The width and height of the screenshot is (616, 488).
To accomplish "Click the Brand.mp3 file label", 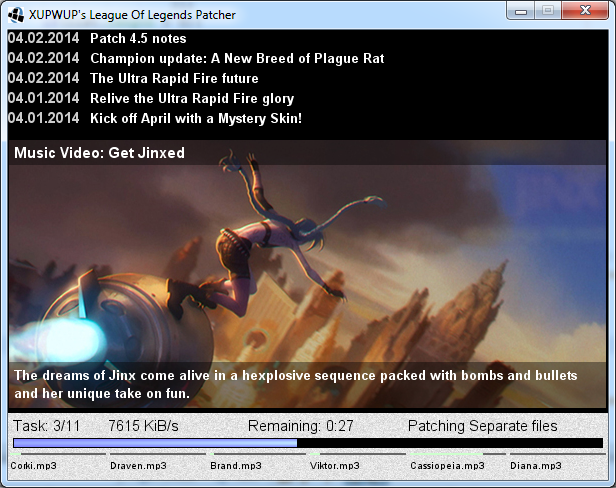I will (x=236, y=466).
